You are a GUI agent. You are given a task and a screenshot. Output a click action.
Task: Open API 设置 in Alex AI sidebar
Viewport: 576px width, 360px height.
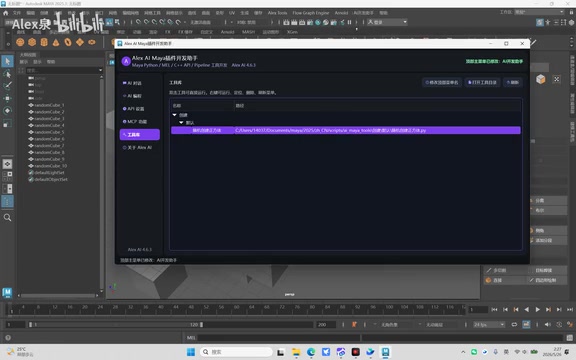[140, 109]
